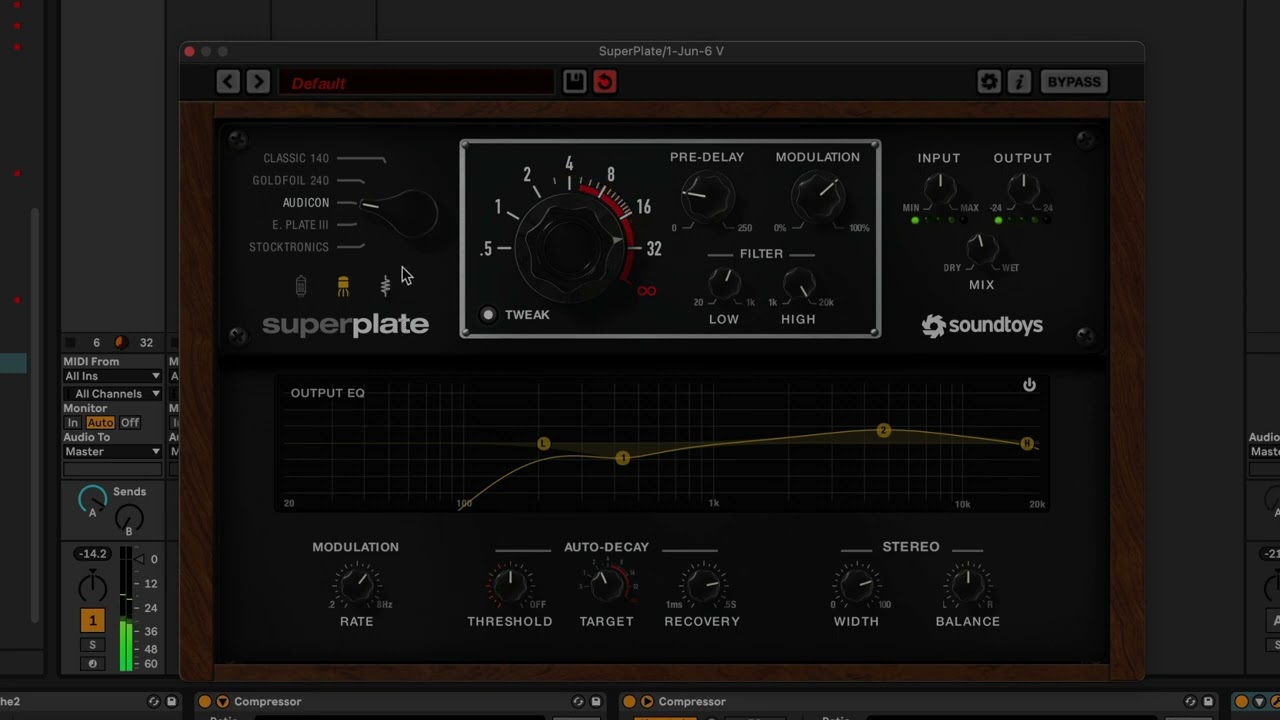1280x720 pixels.
Task: Select the L low-cut EQ node
Action: 543,443
